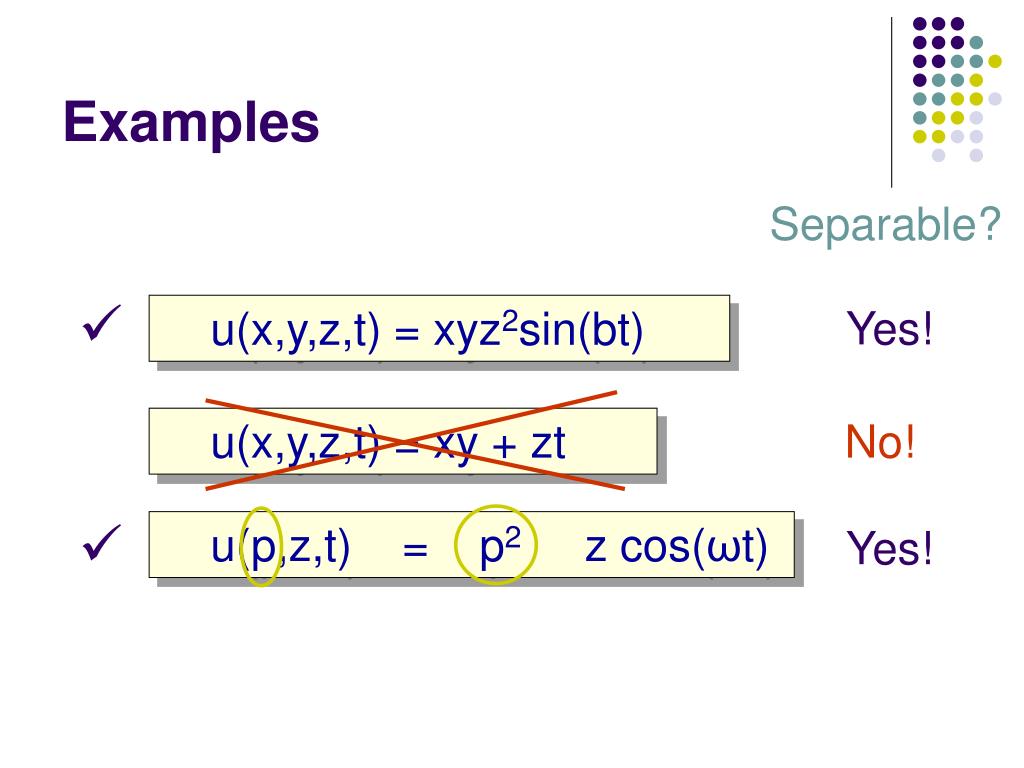This screenshot has width=1024, height=768.
Task: Click the checkmark beside the third equation
Action: pos(101,542)
